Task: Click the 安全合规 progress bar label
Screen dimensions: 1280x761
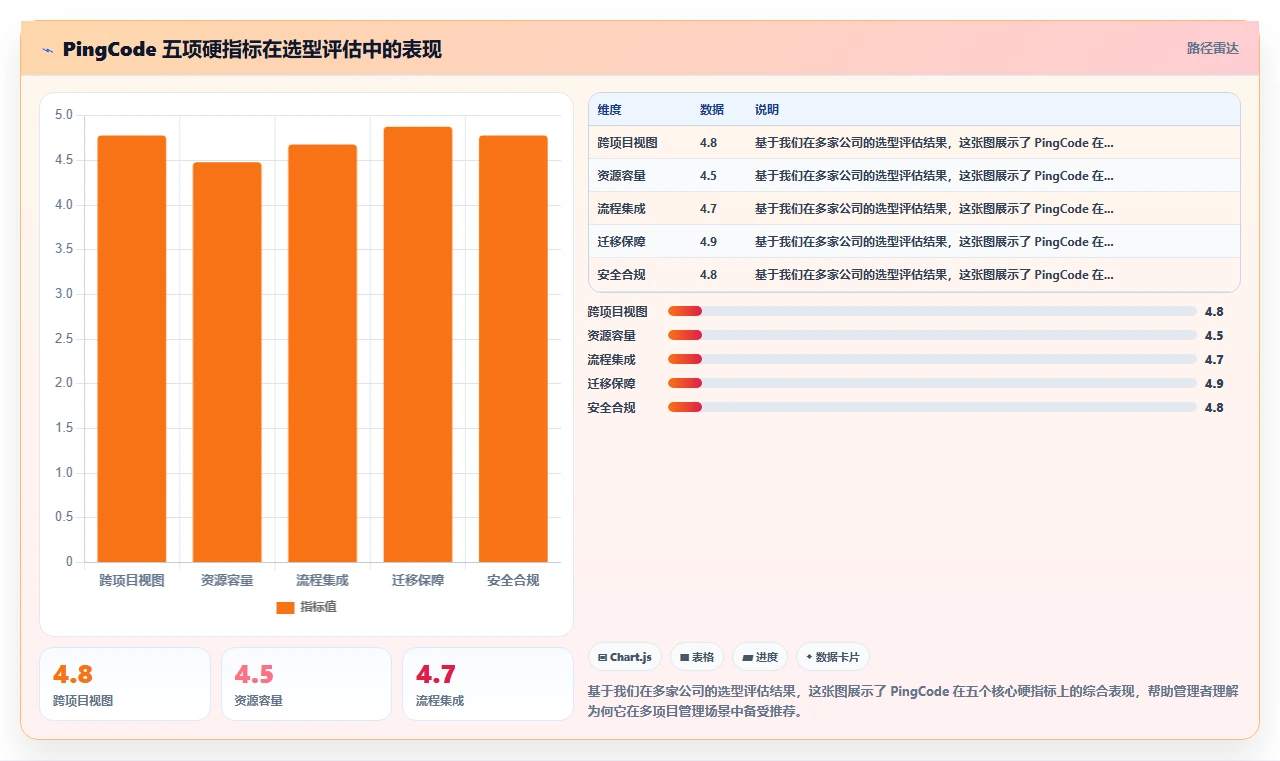Action: pyautogui.click(x=612, y=408)
